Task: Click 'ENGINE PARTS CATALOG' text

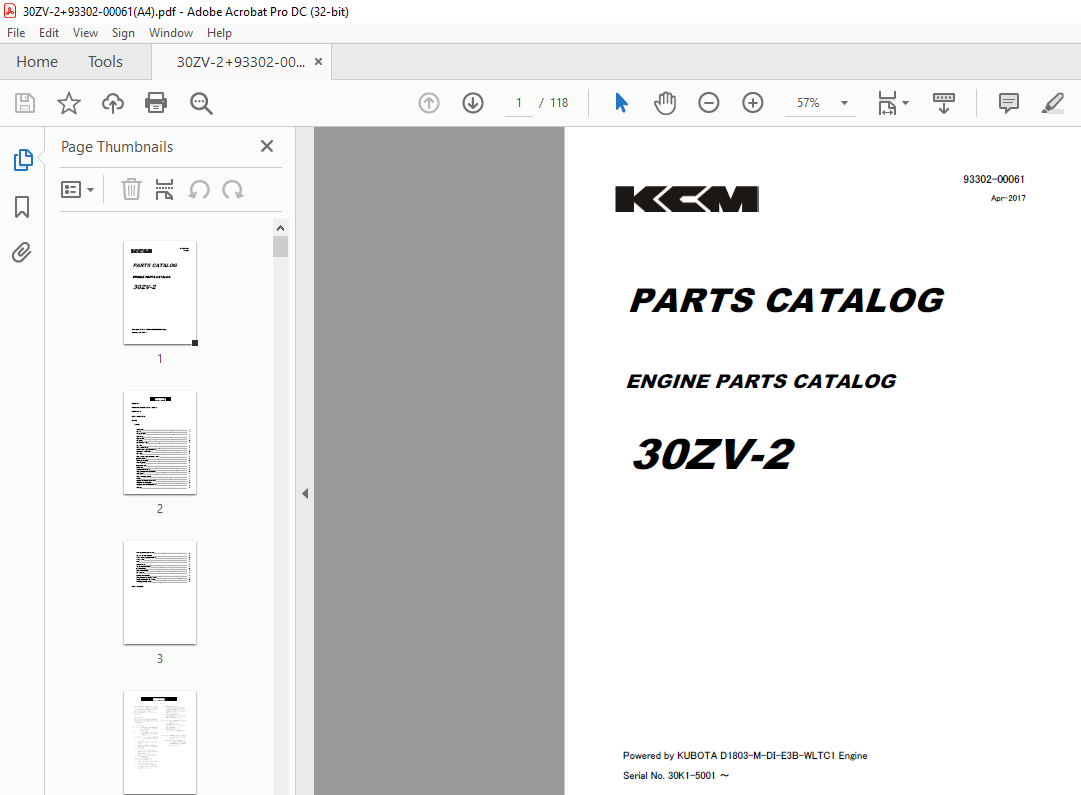Action: [x=761, y=381]
